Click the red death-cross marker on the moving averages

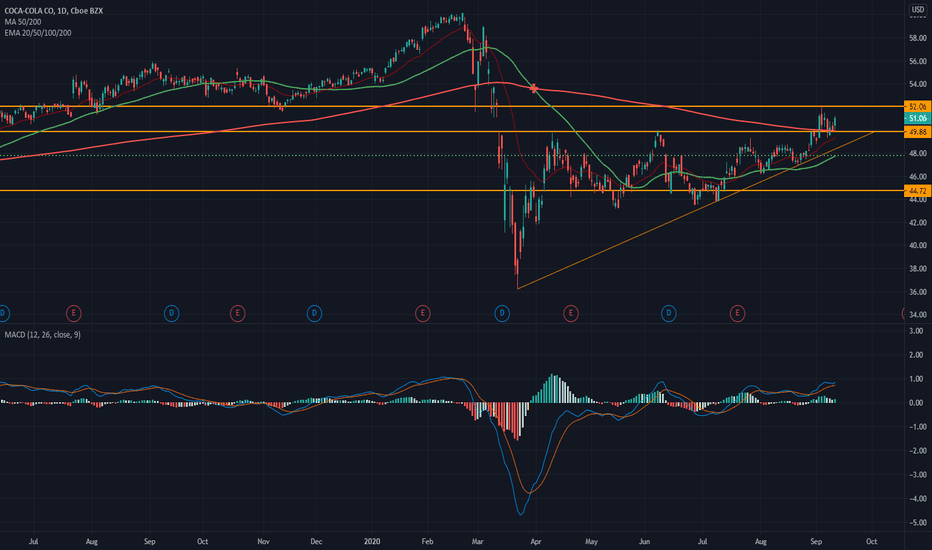tap(533, 88)
